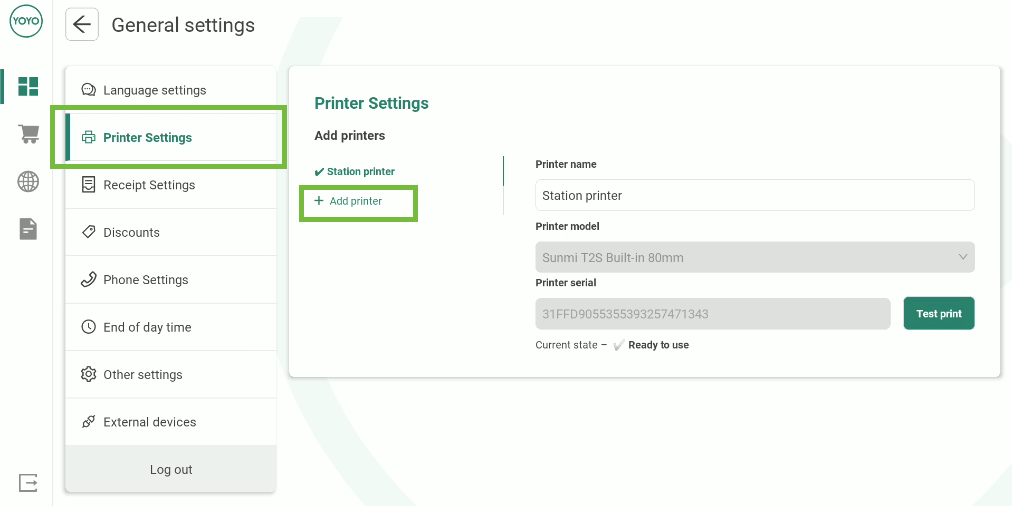Screen dimensions: 1012x506
Task: Open End of day time menu item
Action: click(171, 327)
